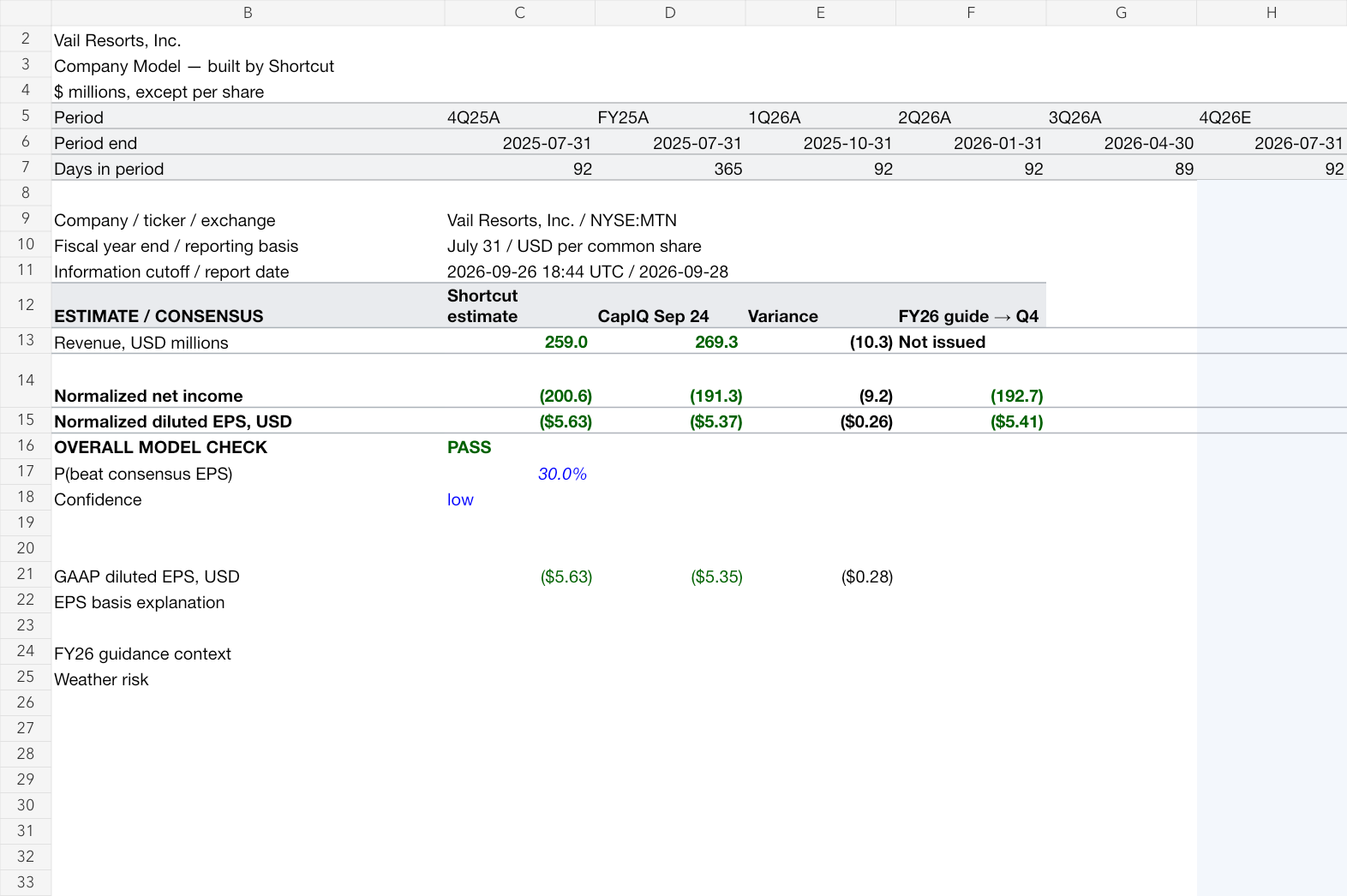This screenshot has height=896, width=1347.
Task: Select column F header
Action: point(971,13)
